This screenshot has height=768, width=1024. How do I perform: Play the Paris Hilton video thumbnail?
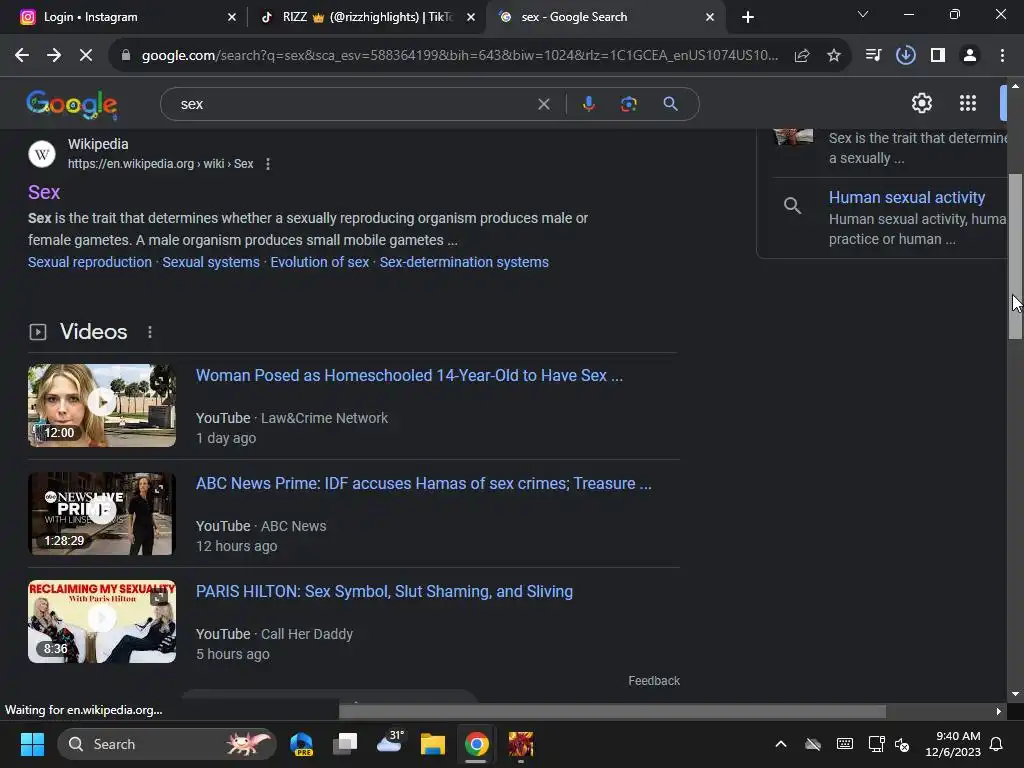tap(102, 622)
